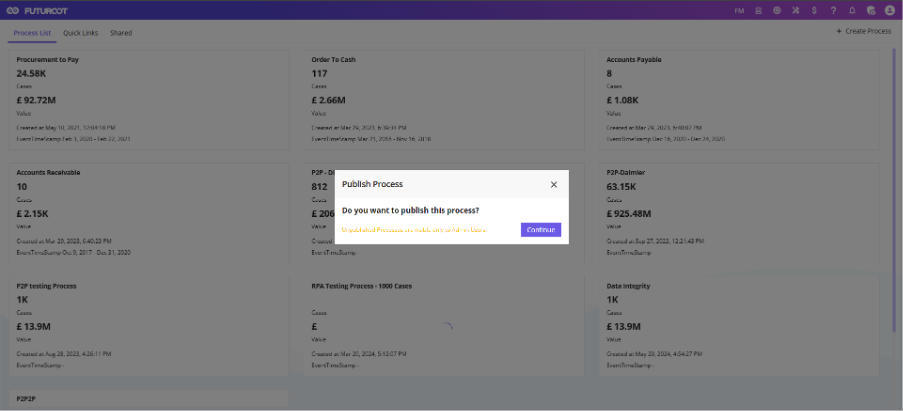Open the Accounts Payable process card
Screen dimensions: 903x411
(x=739, y=100)
